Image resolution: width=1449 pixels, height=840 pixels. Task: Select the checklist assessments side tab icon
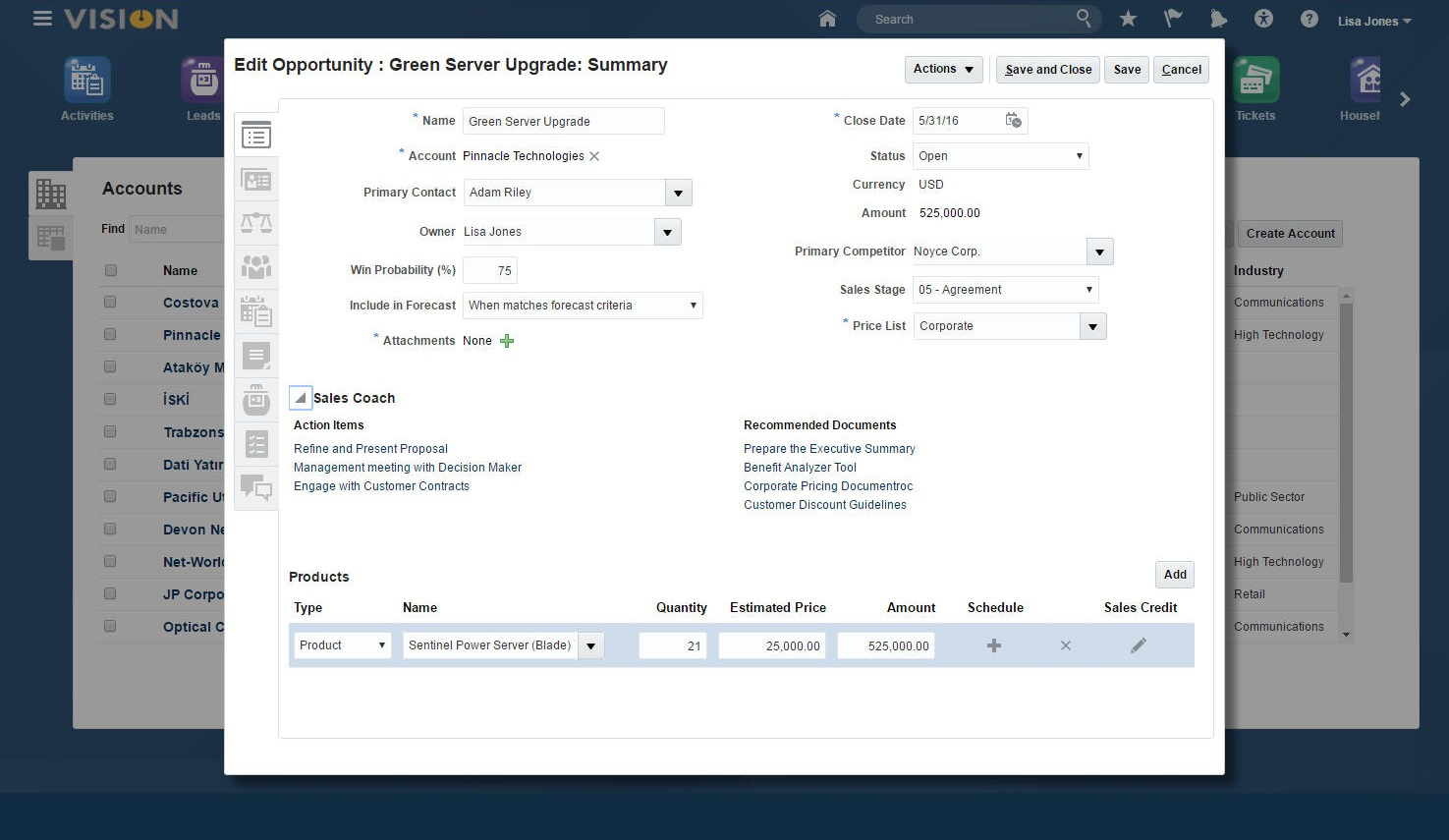click(x=256, y=444)
